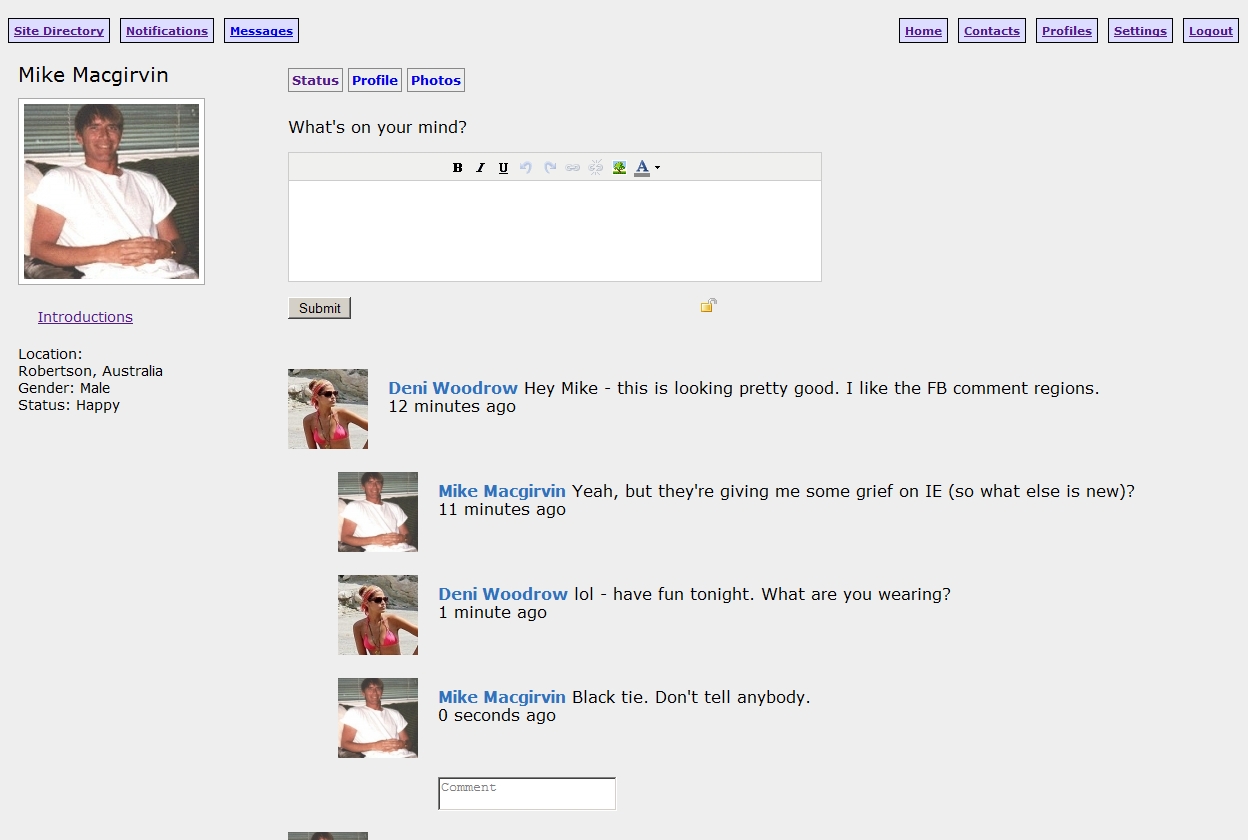This screenshot has width=1248, height=840.
Task: Apply the current text color with the A button
Action: click(642, 168)
